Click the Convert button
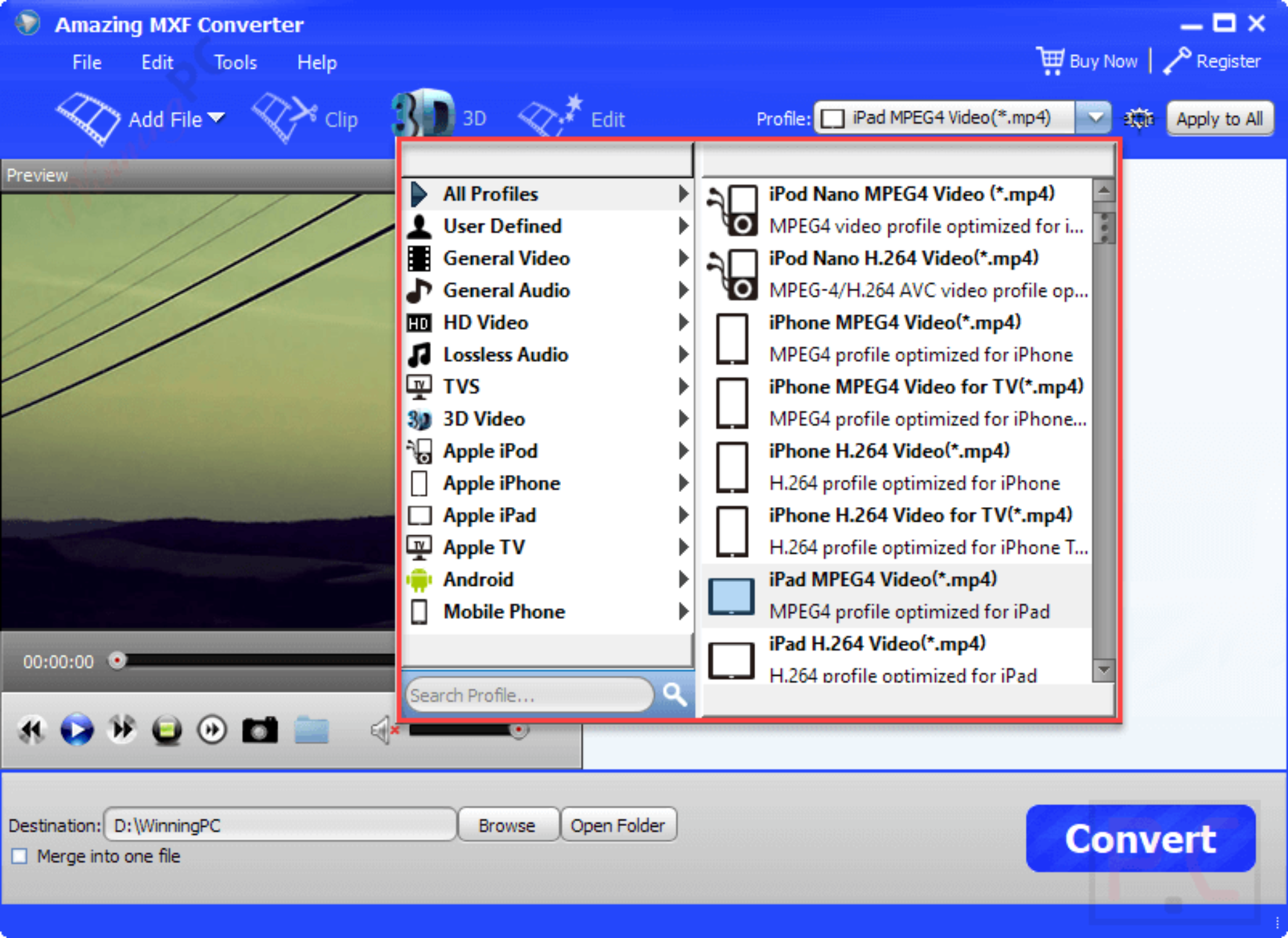Screen dimensions: 1288x938 (x=1140, y=839)
